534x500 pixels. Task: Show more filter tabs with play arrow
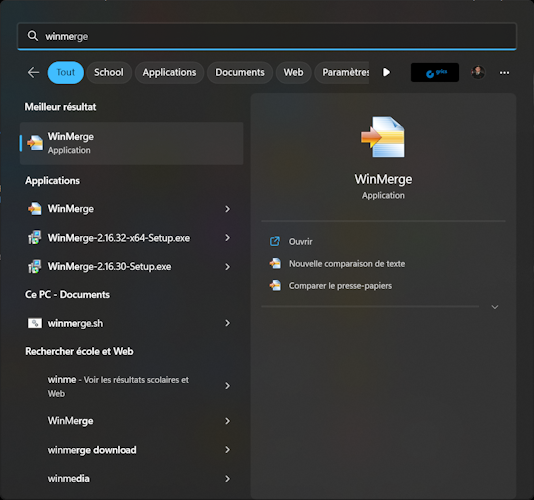click(386, 72)
